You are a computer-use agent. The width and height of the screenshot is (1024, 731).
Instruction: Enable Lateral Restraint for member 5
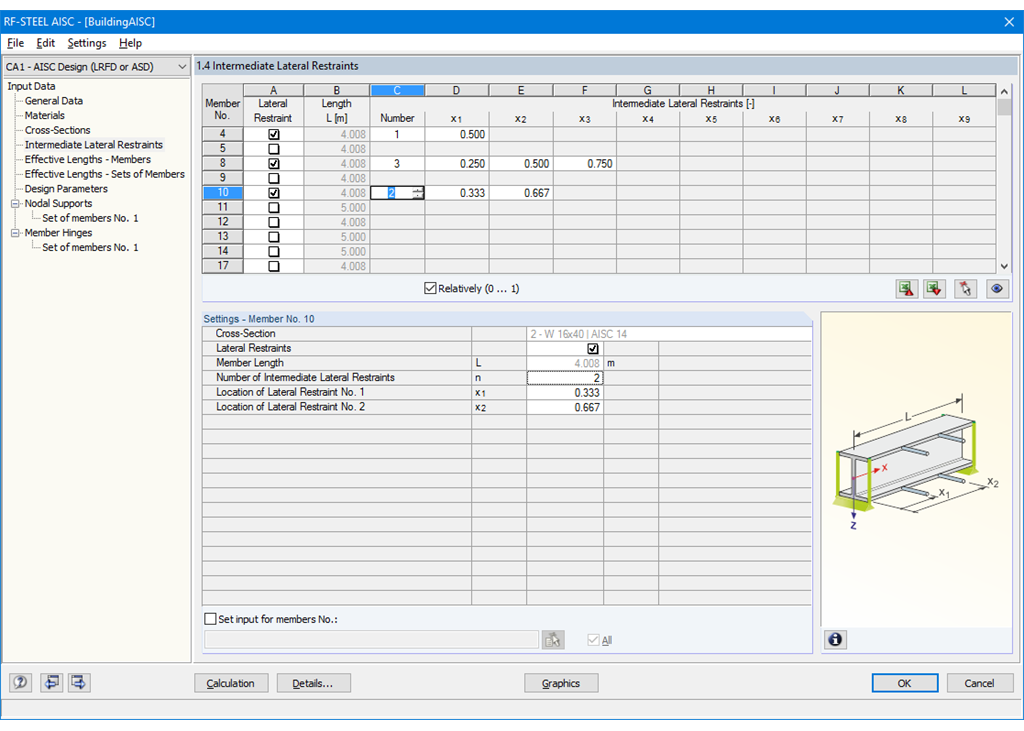click(274, 149)
